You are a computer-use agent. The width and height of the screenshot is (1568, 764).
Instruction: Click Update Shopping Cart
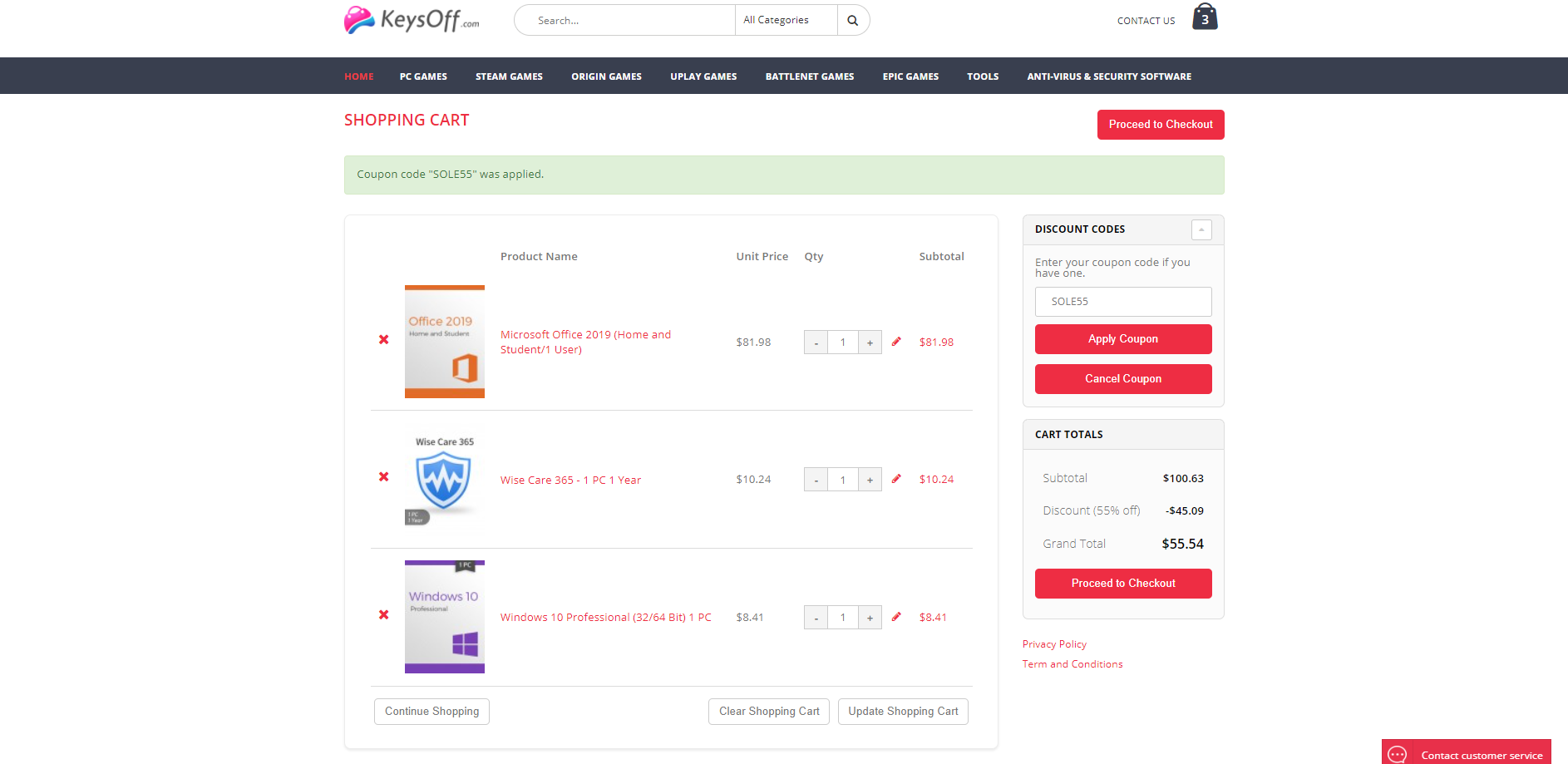click(x=903, y=712)
